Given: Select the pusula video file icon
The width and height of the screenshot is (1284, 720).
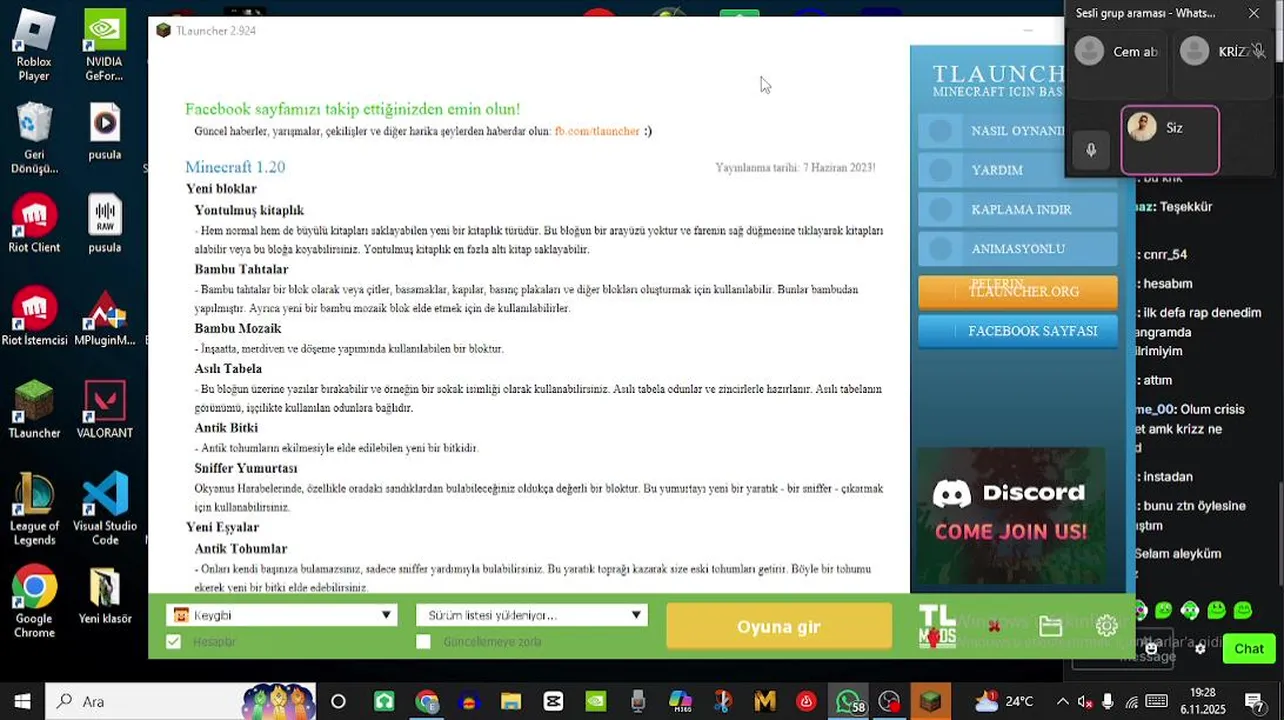Looking at the screenshot, I should 105,132.
